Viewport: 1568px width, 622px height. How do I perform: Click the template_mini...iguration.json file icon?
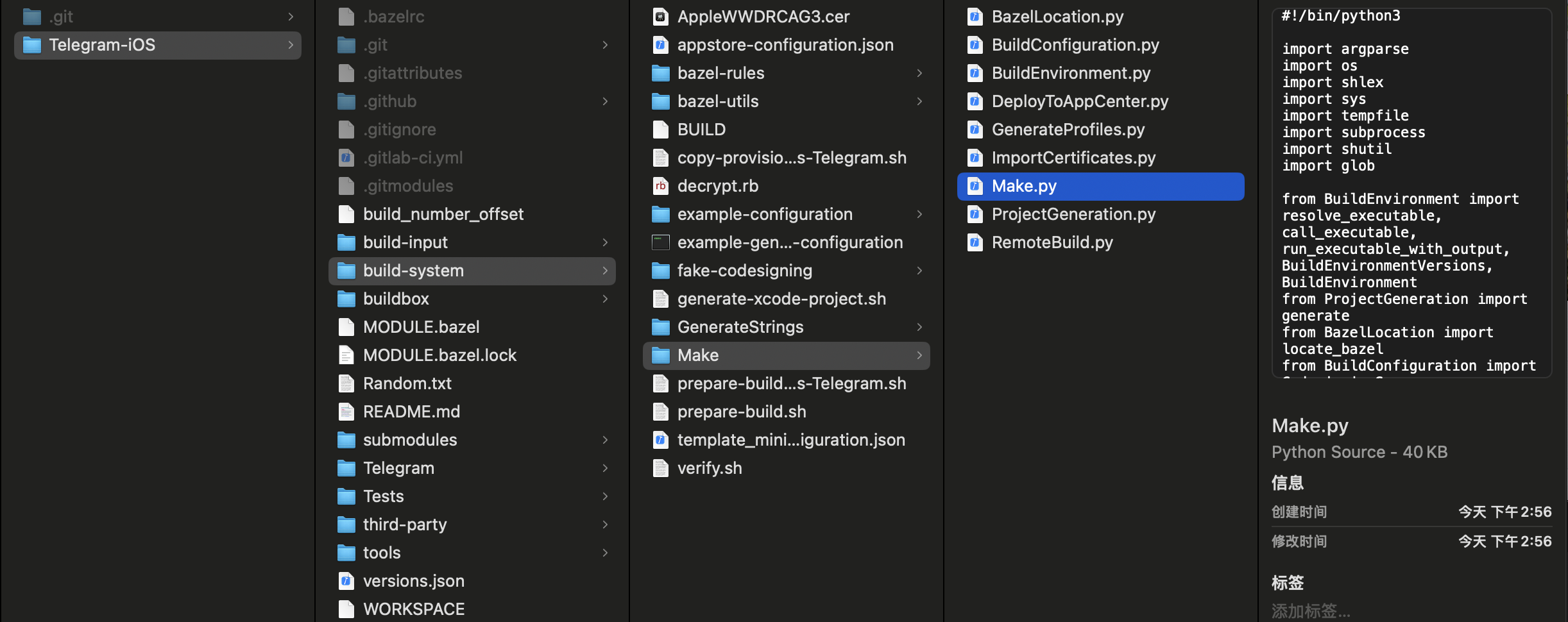click(661, 440)
